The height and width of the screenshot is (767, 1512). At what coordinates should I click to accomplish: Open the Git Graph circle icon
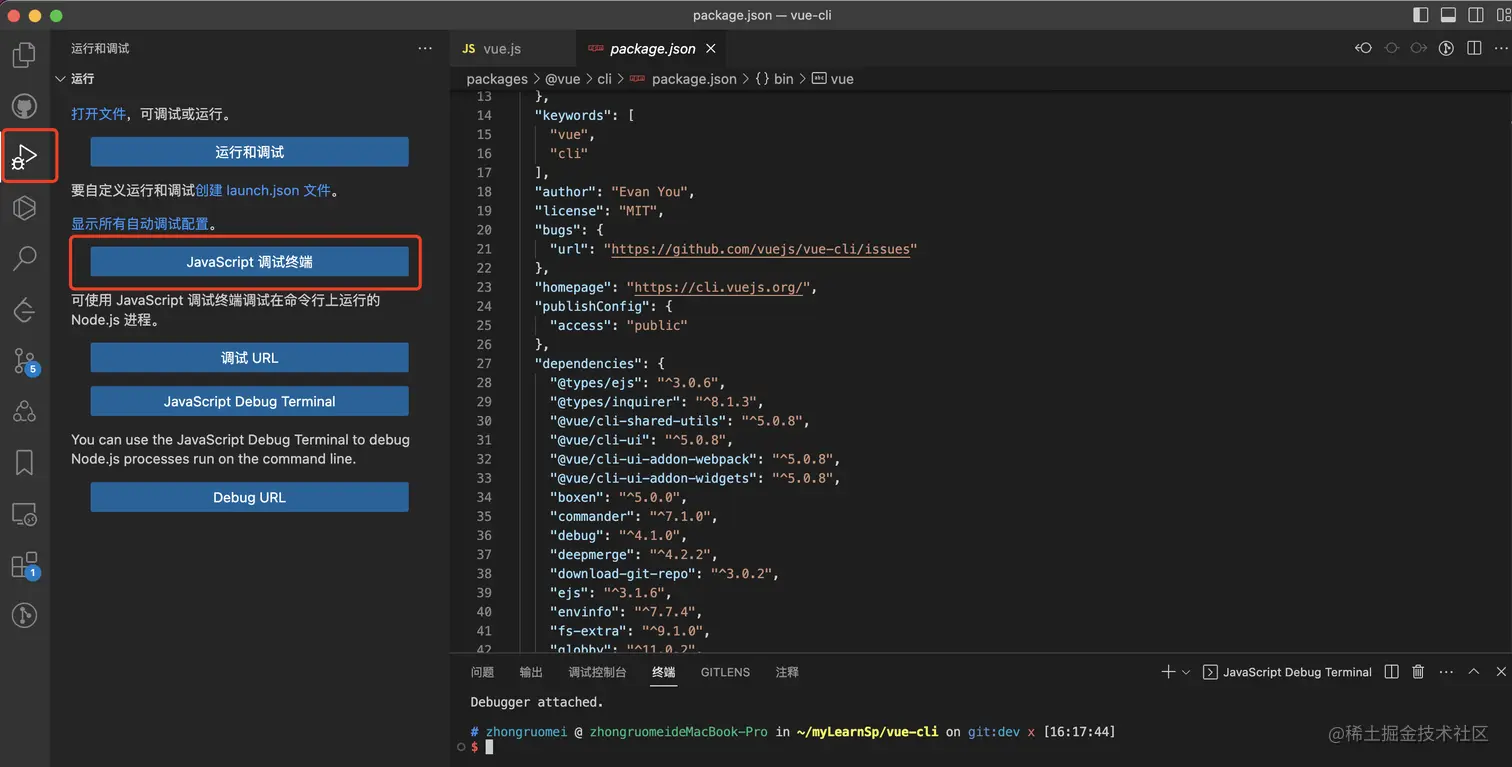pyautogui.click(x=24, y=615)
